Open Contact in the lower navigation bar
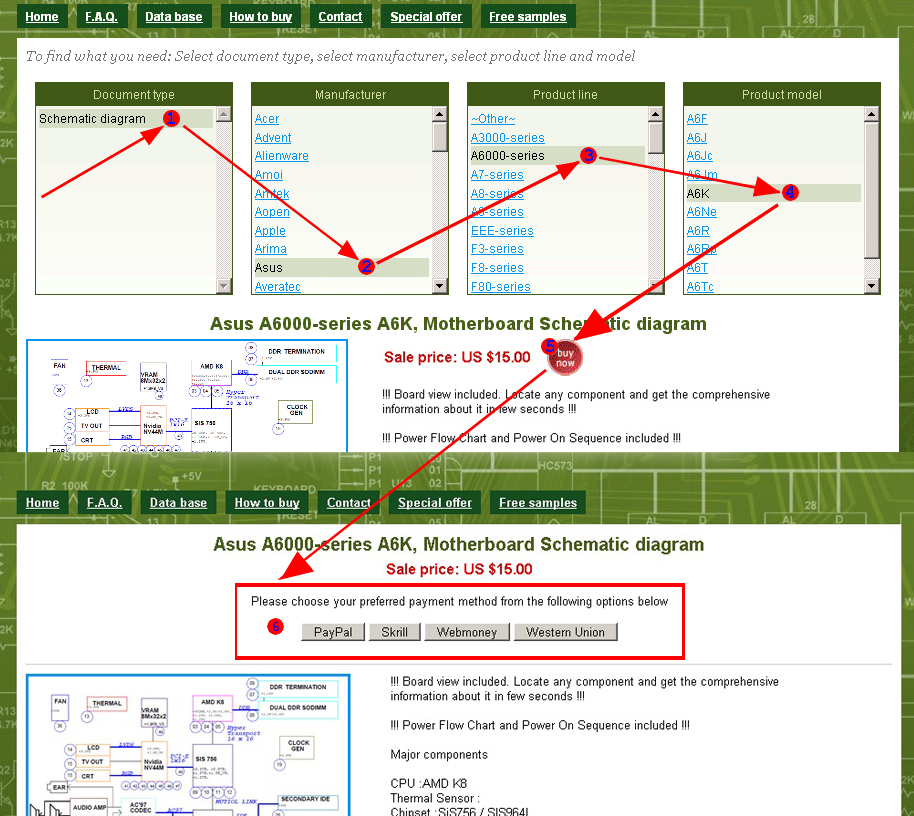The height and width of the screenshot is (816, 914). pyautogui.click(x=349, y=502)
